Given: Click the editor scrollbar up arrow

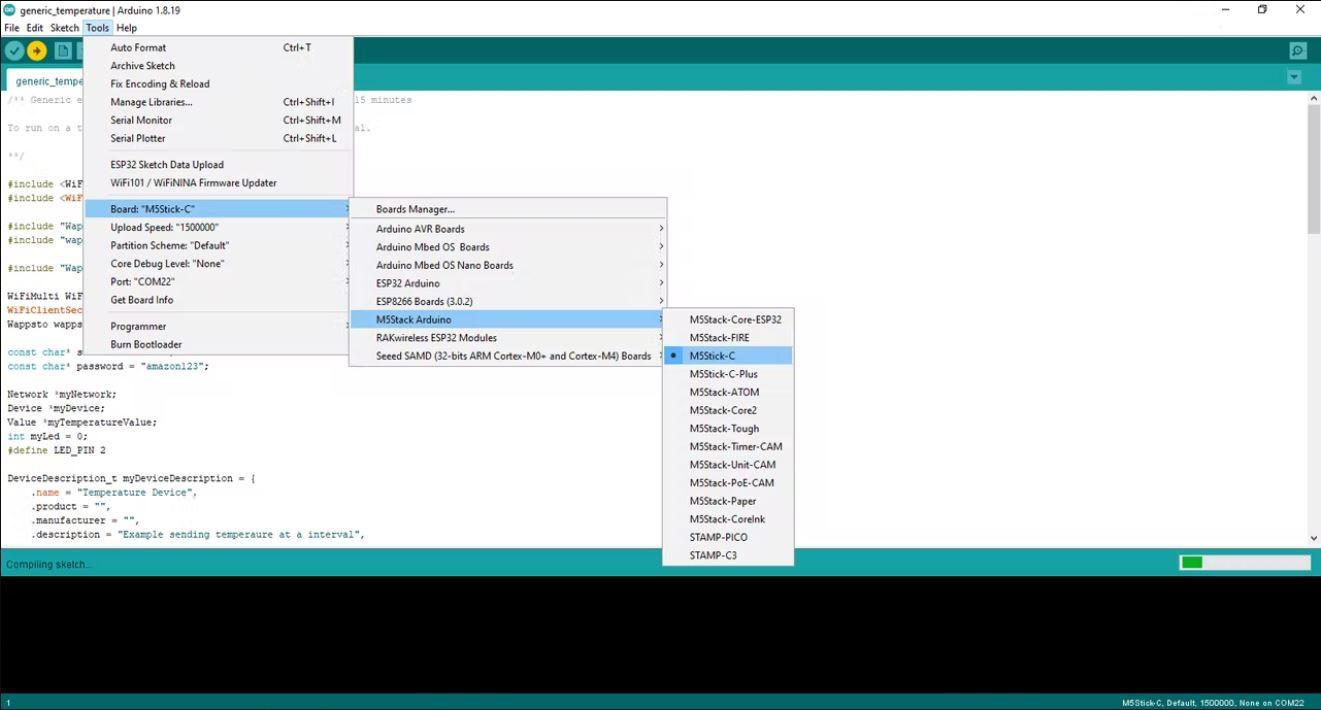Looking at the screenshot, I should click(1313, 99).
